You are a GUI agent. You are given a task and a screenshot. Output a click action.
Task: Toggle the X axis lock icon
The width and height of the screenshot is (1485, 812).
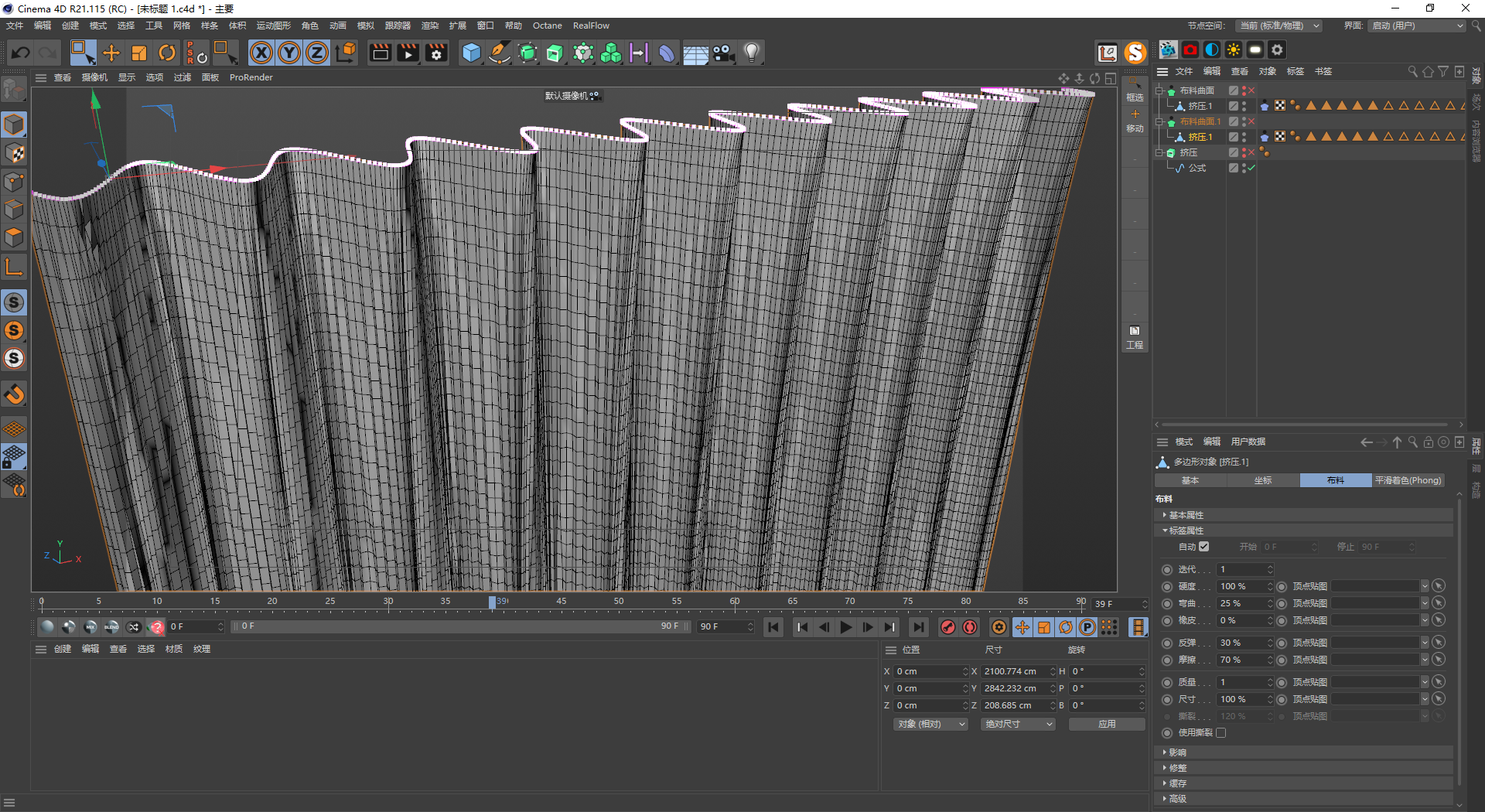[x=261, y=53]
